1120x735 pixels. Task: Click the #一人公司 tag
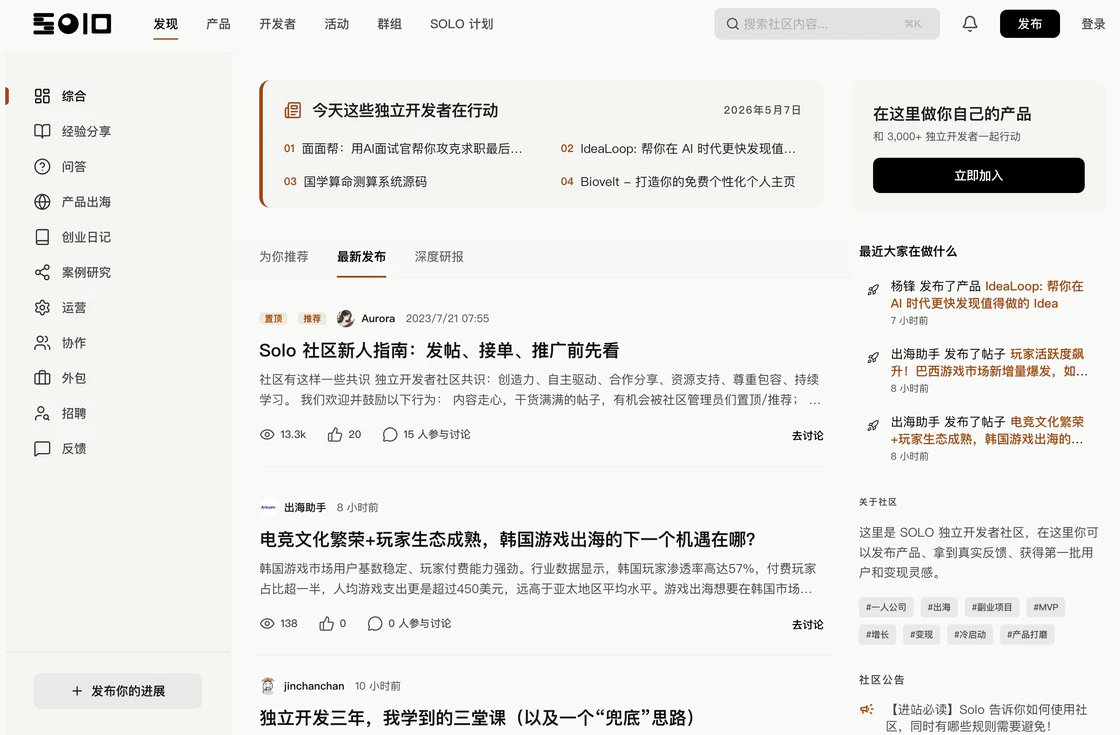tap(886, 607)
